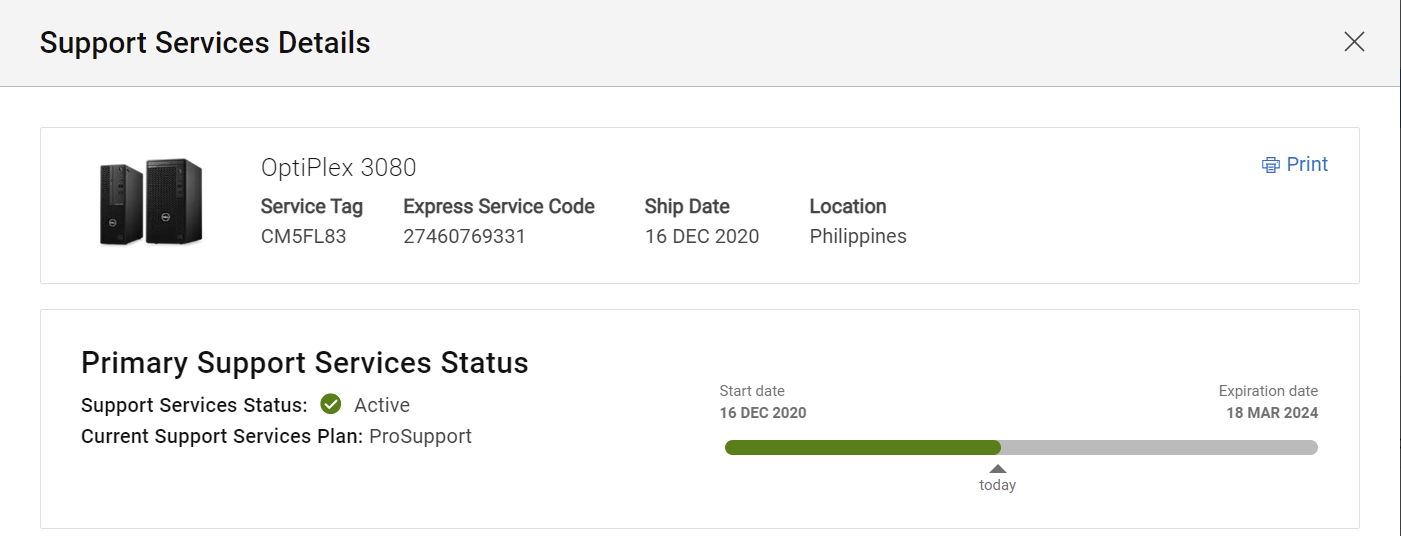Click the printer icon

pyautogui.click(x=1271, y=165)
